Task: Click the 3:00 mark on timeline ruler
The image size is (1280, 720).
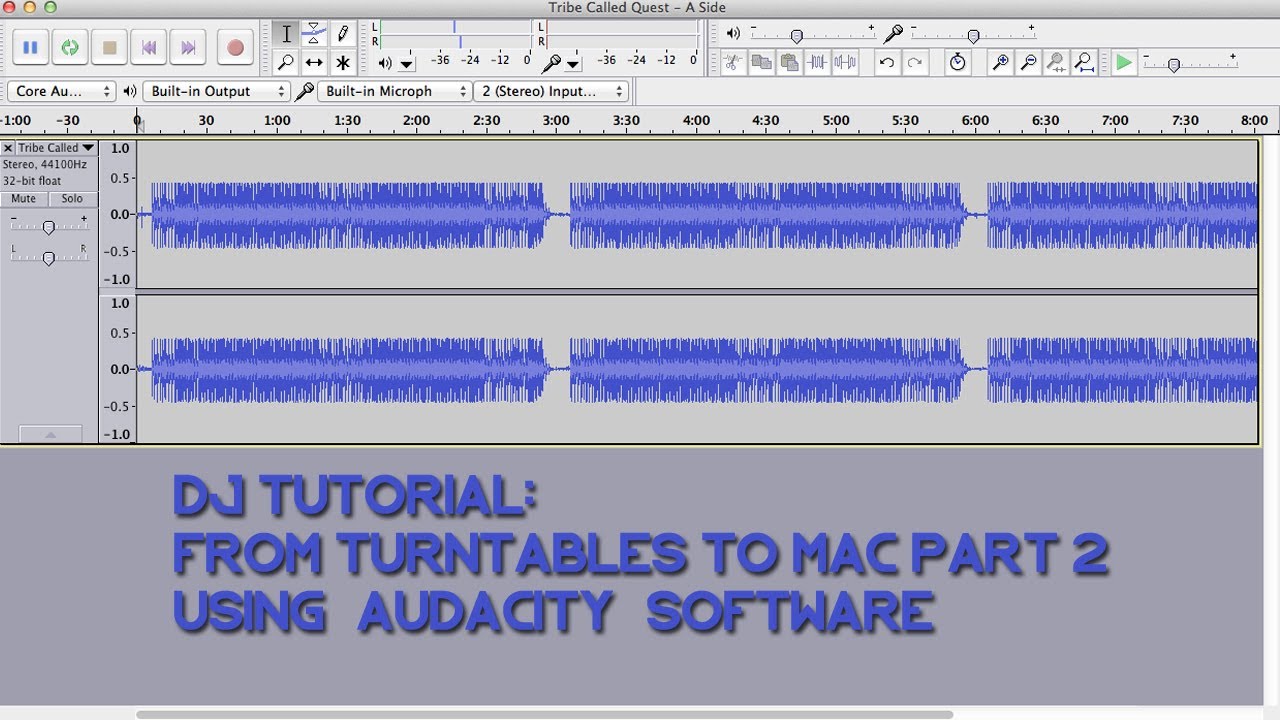Action: (x=556, y=120)
